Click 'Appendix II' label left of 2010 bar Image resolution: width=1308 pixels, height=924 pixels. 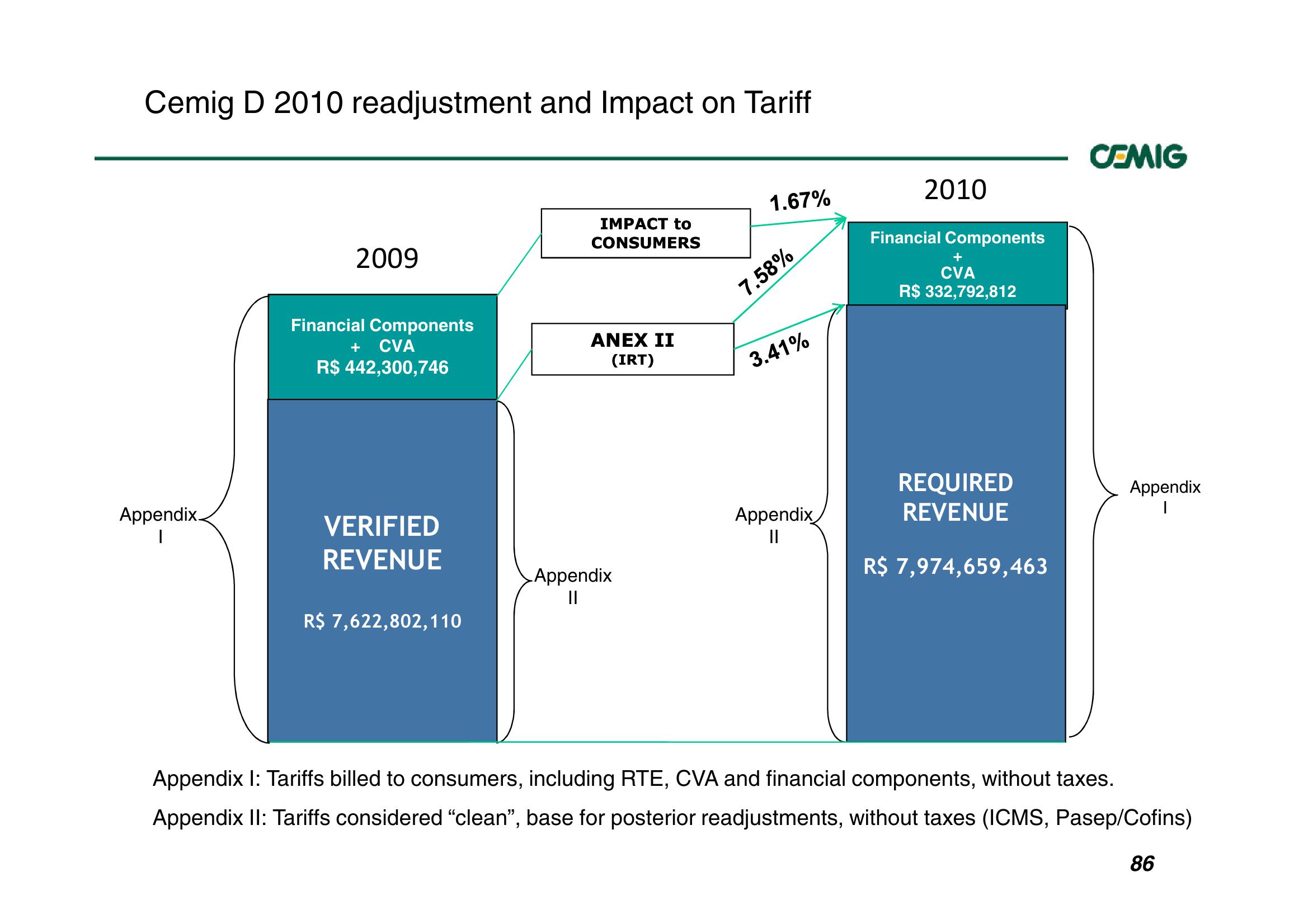[774, 525]
